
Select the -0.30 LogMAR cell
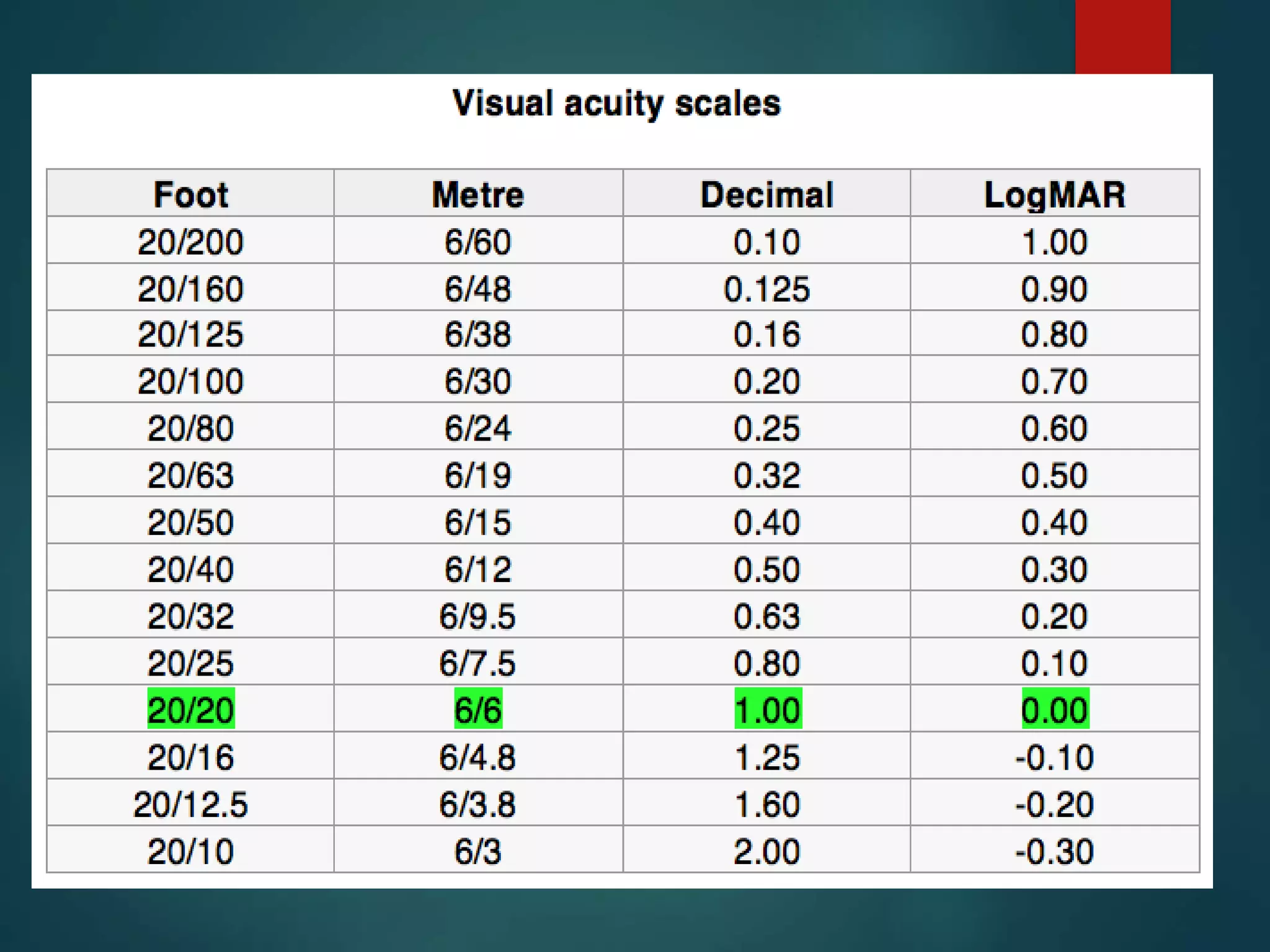(x=1054, y=852)
